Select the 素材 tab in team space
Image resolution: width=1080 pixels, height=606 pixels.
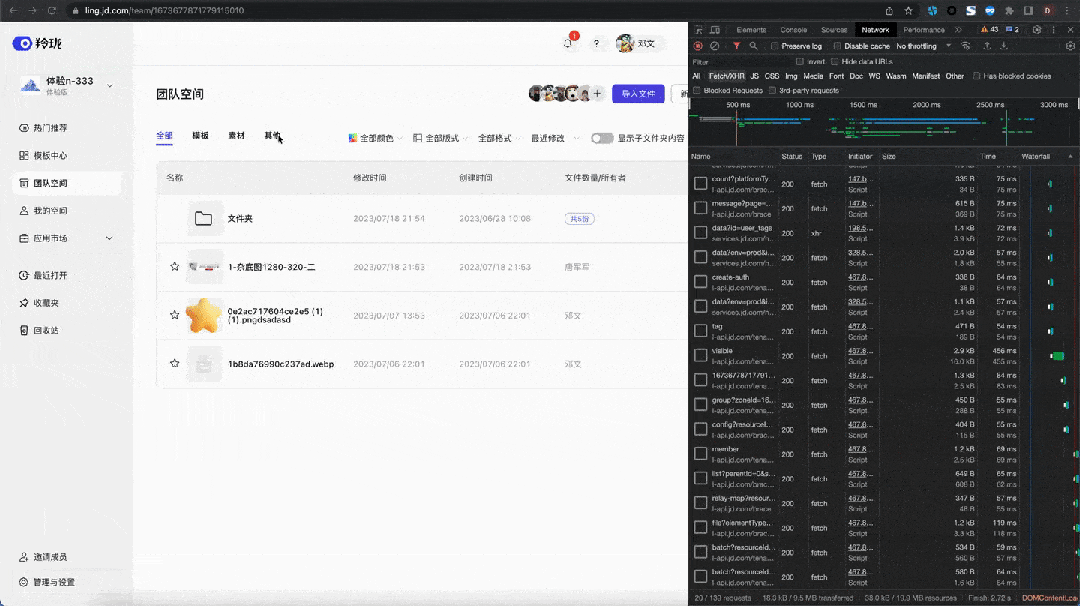[x=236, y=135]
